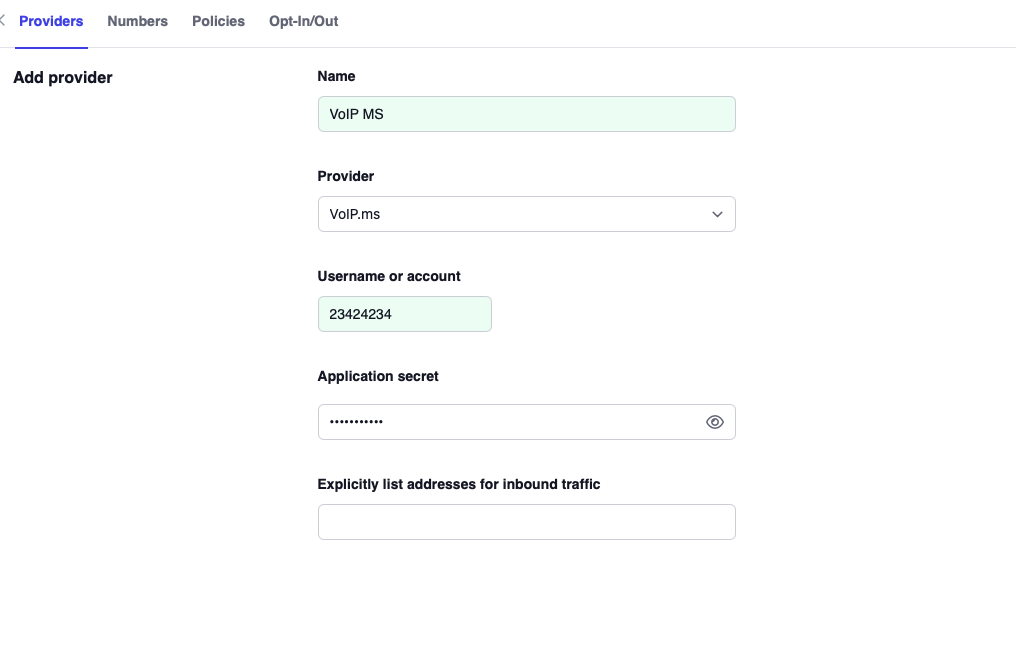Image resolution: width=1016 pixels, height=659 pixels.
Task: Place cursor on the 23424234 account value
Action: pyautogui.click(x=360, y=314)
